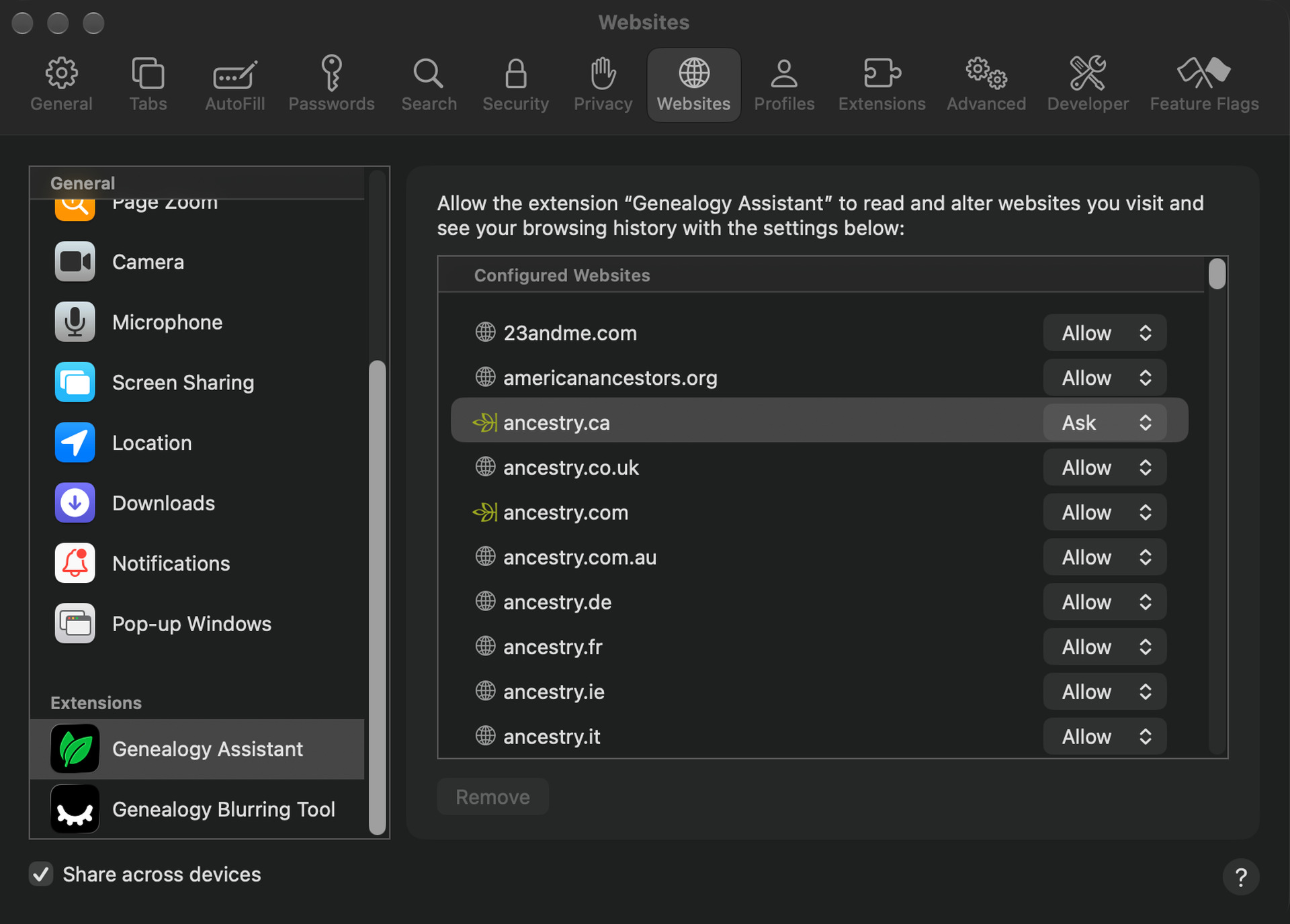Screen dimensions: 1290x924
Task: Select the ancestry.it website row
Action: click(820, 737)
